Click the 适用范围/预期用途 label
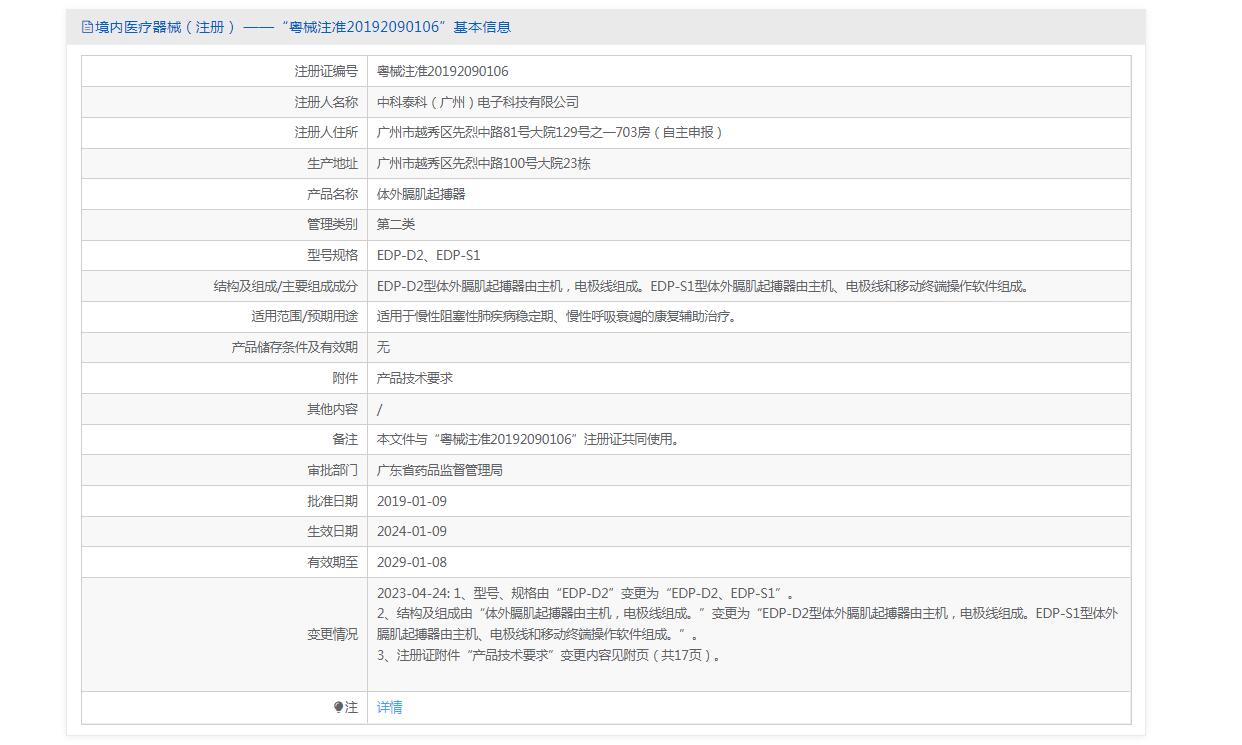1242x745 pixels. (x=305, y=316)
